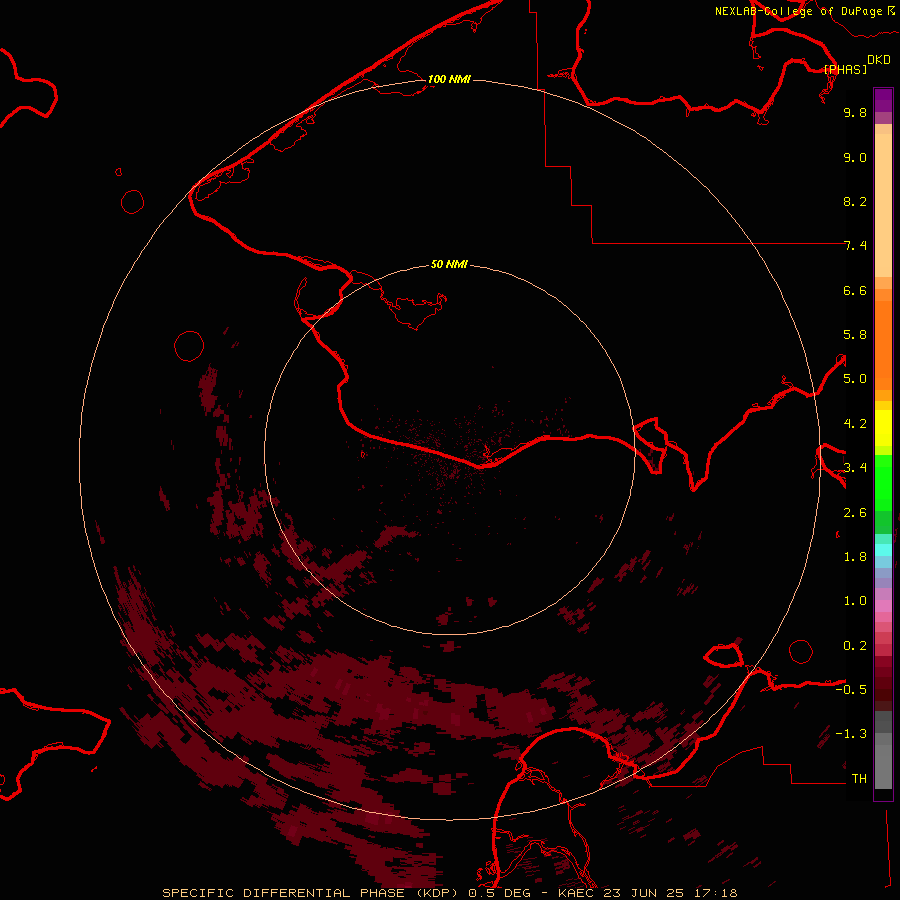The height and width of the screenshot is (900, 900).
Task: Pick the bright green color bar segment
Action: coord(883,482)
